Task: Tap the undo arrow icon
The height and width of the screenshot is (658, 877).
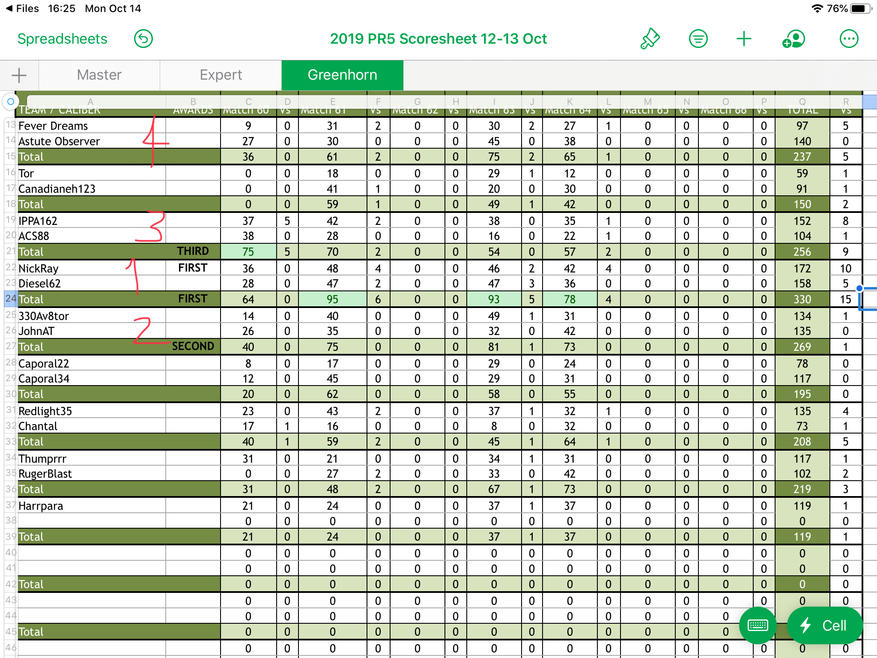Action: point(144,39)
